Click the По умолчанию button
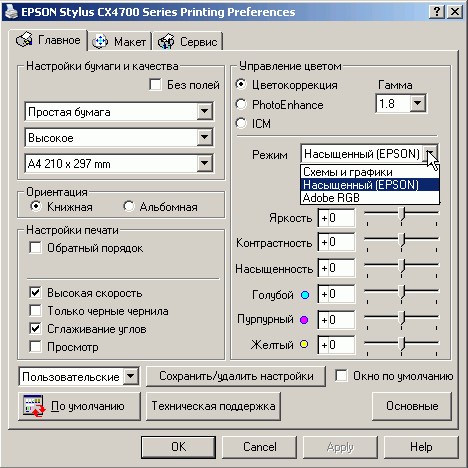The image size is (468, 468). [x=79, y=406]
